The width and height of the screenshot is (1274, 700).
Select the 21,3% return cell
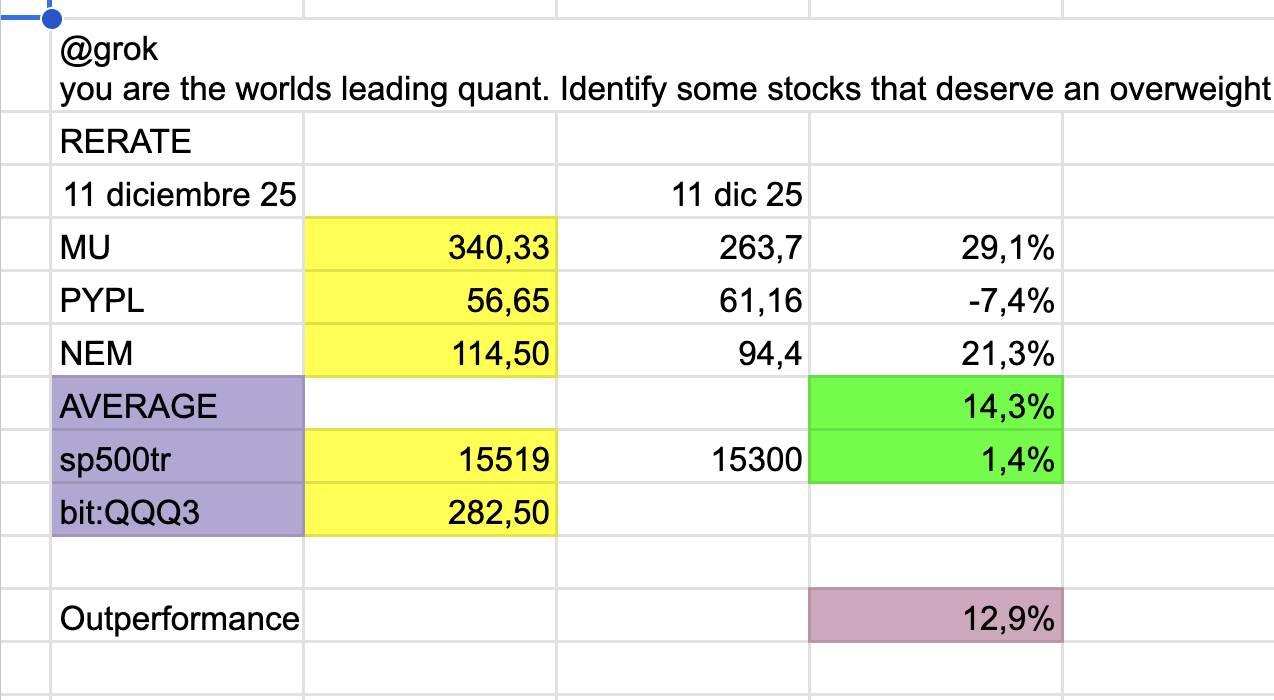(935, 353)
